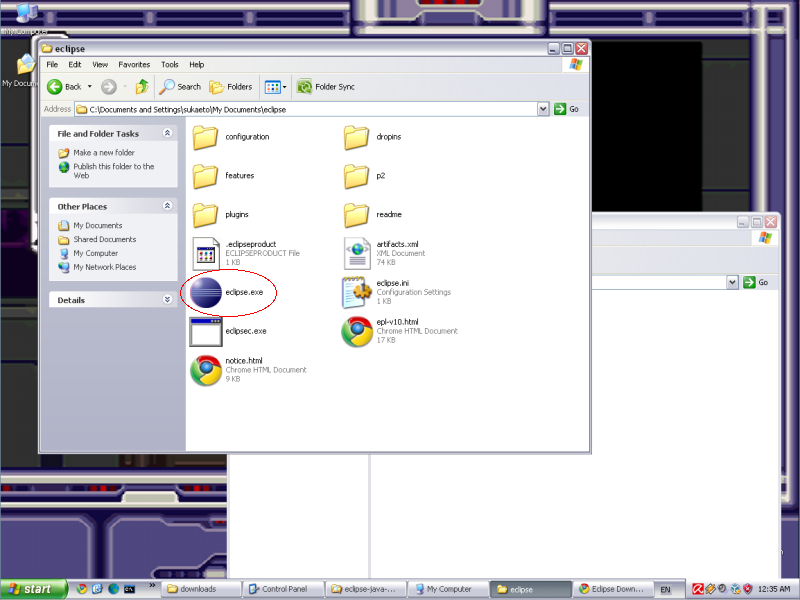The height and width of the screenshot is (600, 800).
Task: Click the Make a new folder link
Action: [x=103, y=153]
